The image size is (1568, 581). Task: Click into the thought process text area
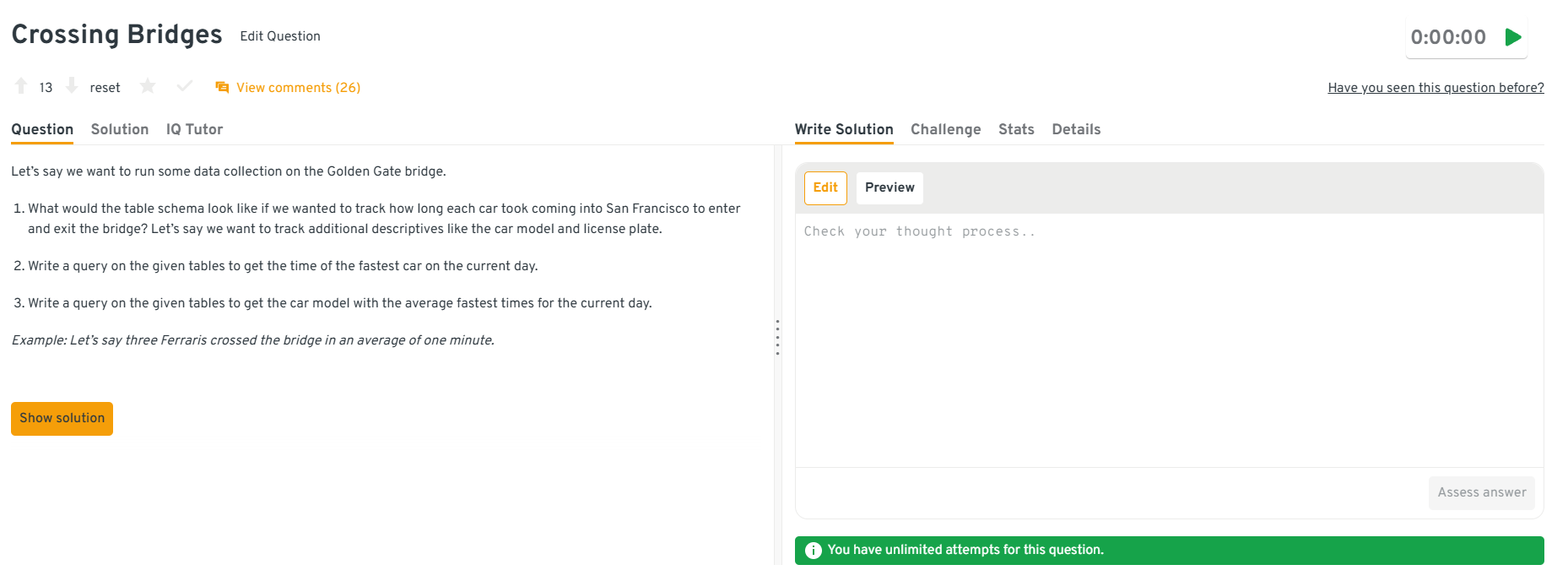[x=1169, y=338]
